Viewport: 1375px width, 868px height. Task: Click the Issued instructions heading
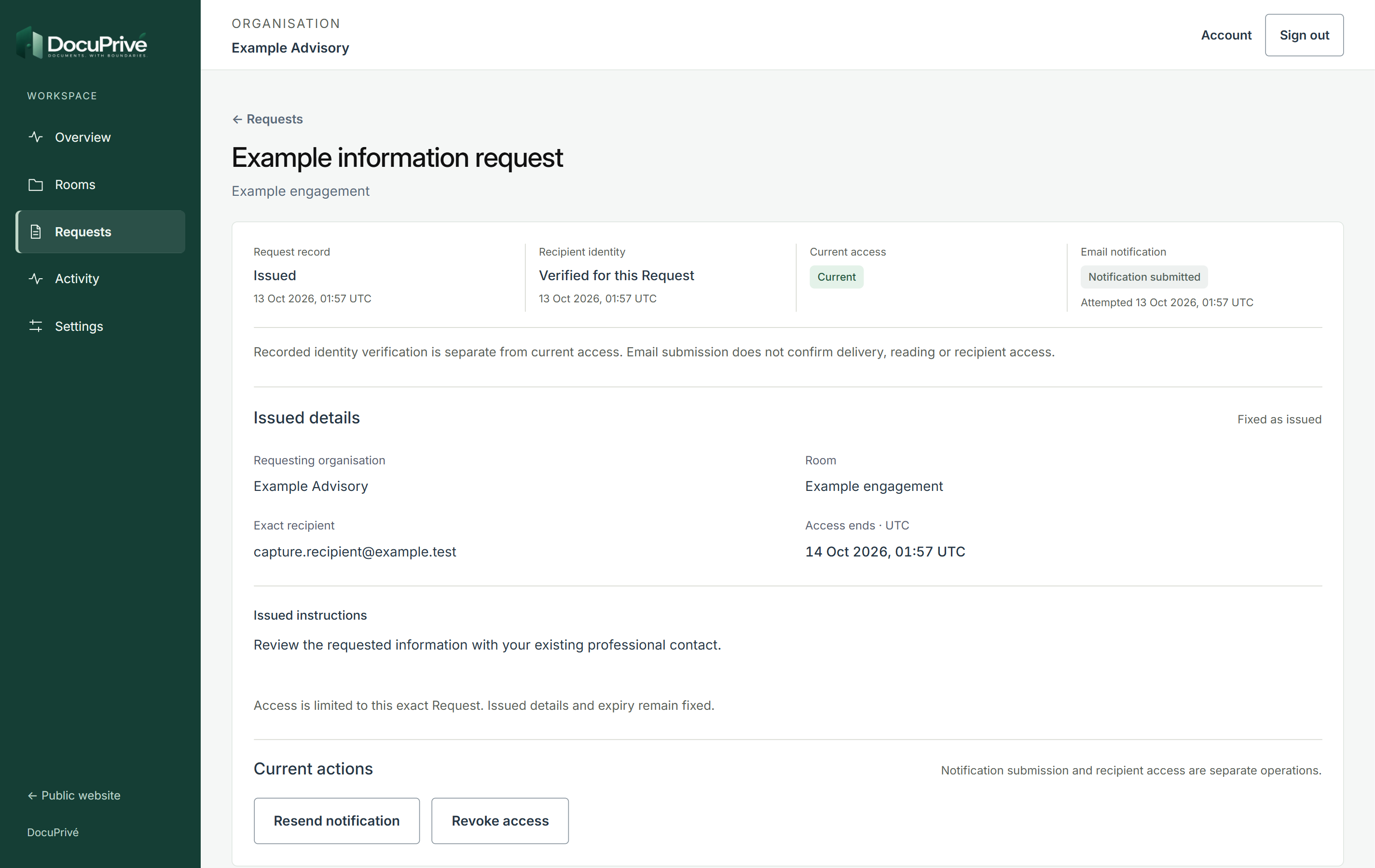tap(310, 615)
